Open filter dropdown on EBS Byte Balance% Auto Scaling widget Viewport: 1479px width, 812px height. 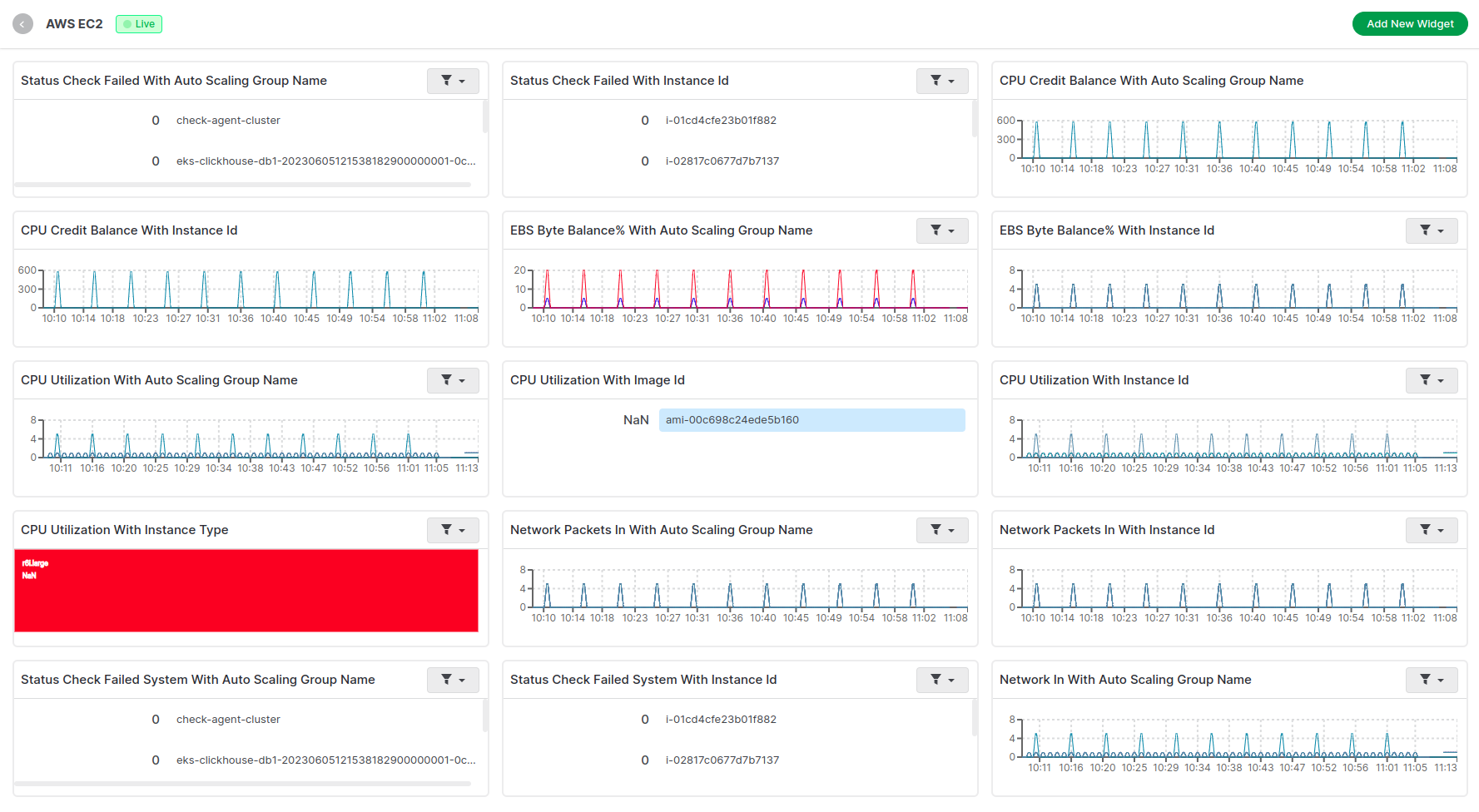(942, 230)
